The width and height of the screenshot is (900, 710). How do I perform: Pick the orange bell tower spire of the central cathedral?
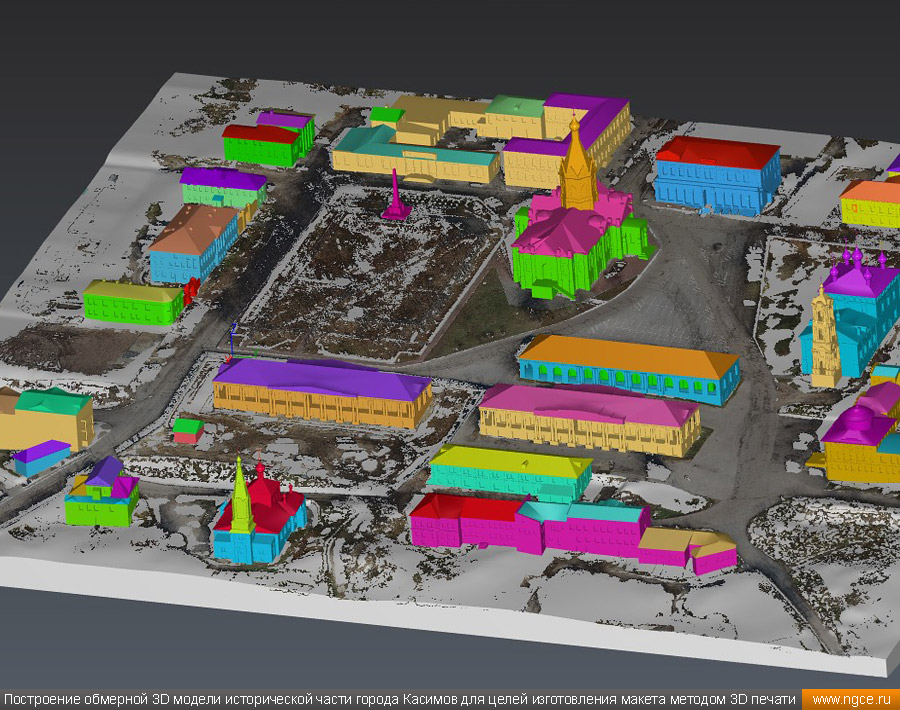577,164
